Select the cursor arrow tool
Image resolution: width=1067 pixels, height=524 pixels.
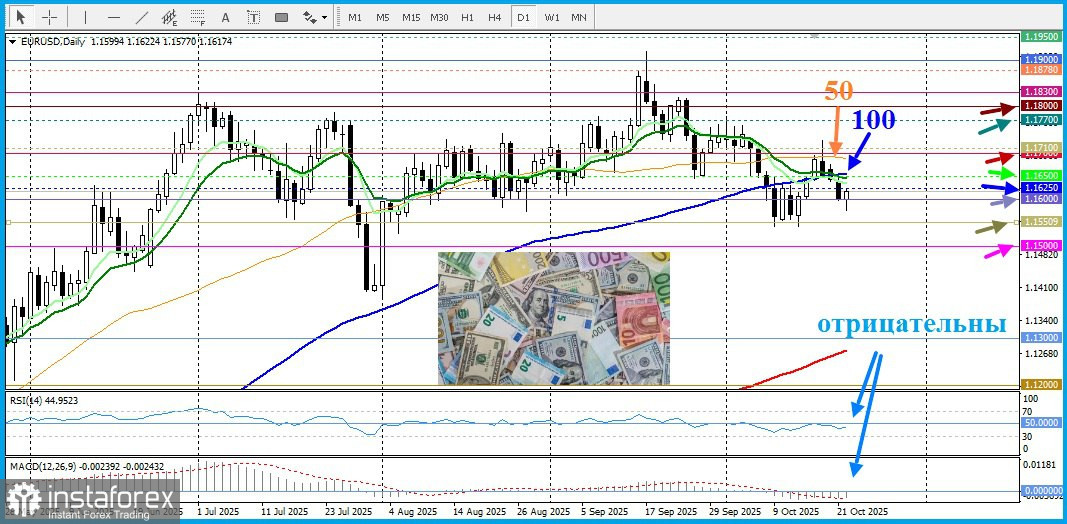(20, 17)
